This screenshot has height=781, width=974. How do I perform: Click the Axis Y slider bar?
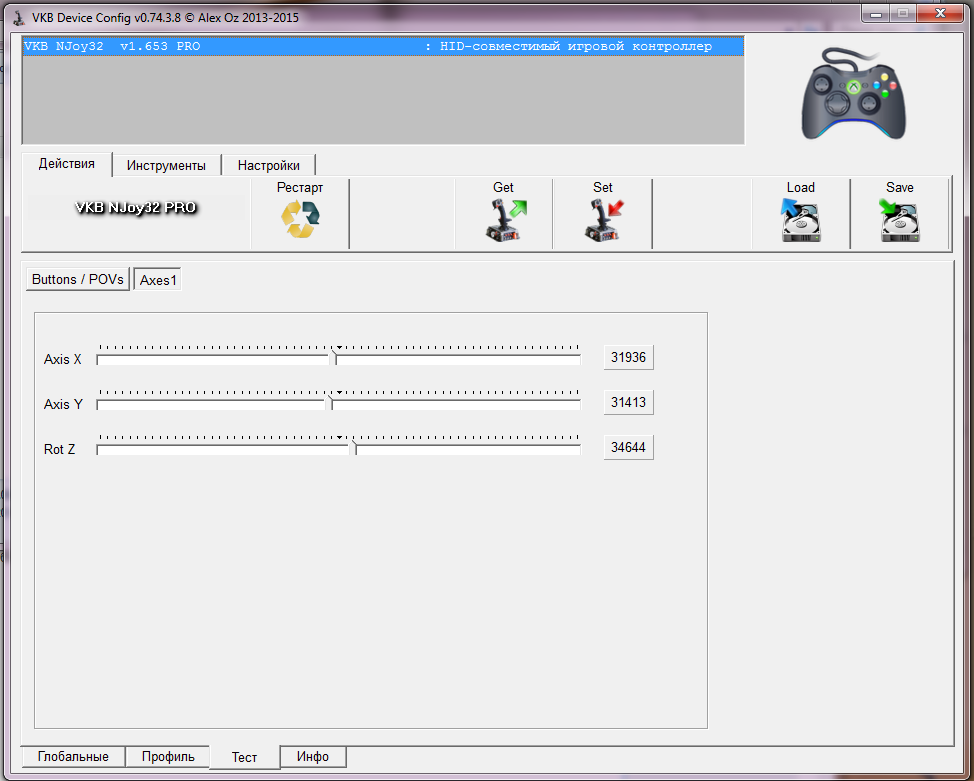(x=339, y=404)
